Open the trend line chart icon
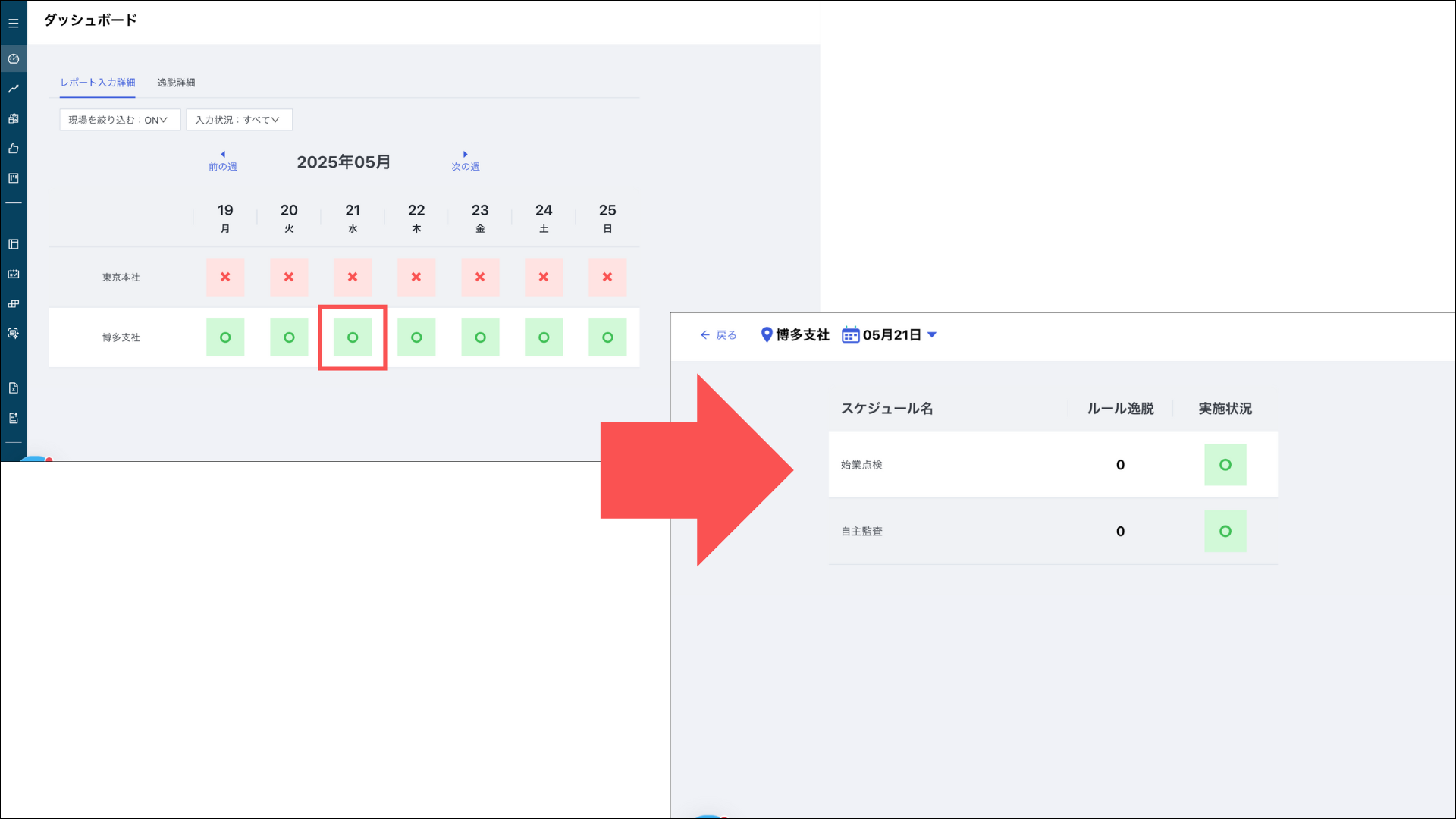The width and height of the screenshot is (1456, 819). (x=14, y=89)
